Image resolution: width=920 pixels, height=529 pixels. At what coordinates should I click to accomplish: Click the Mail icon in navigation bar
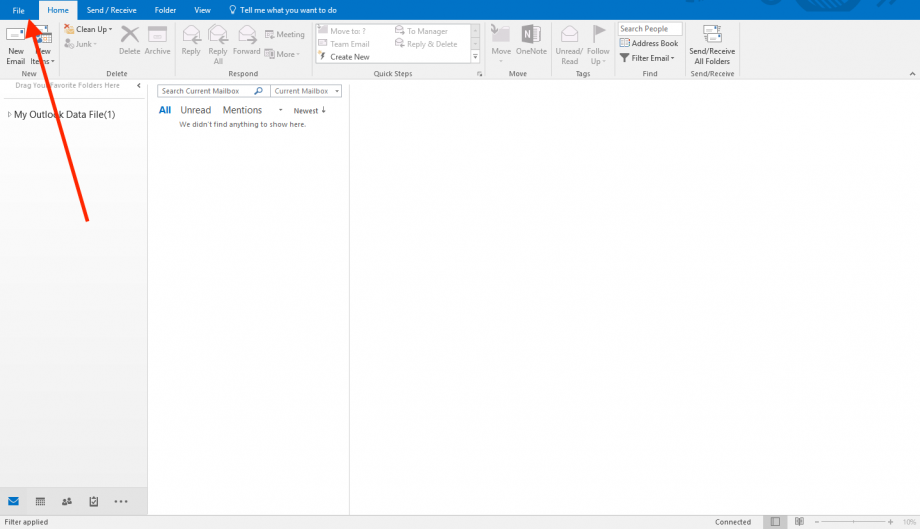click(14, 501)
